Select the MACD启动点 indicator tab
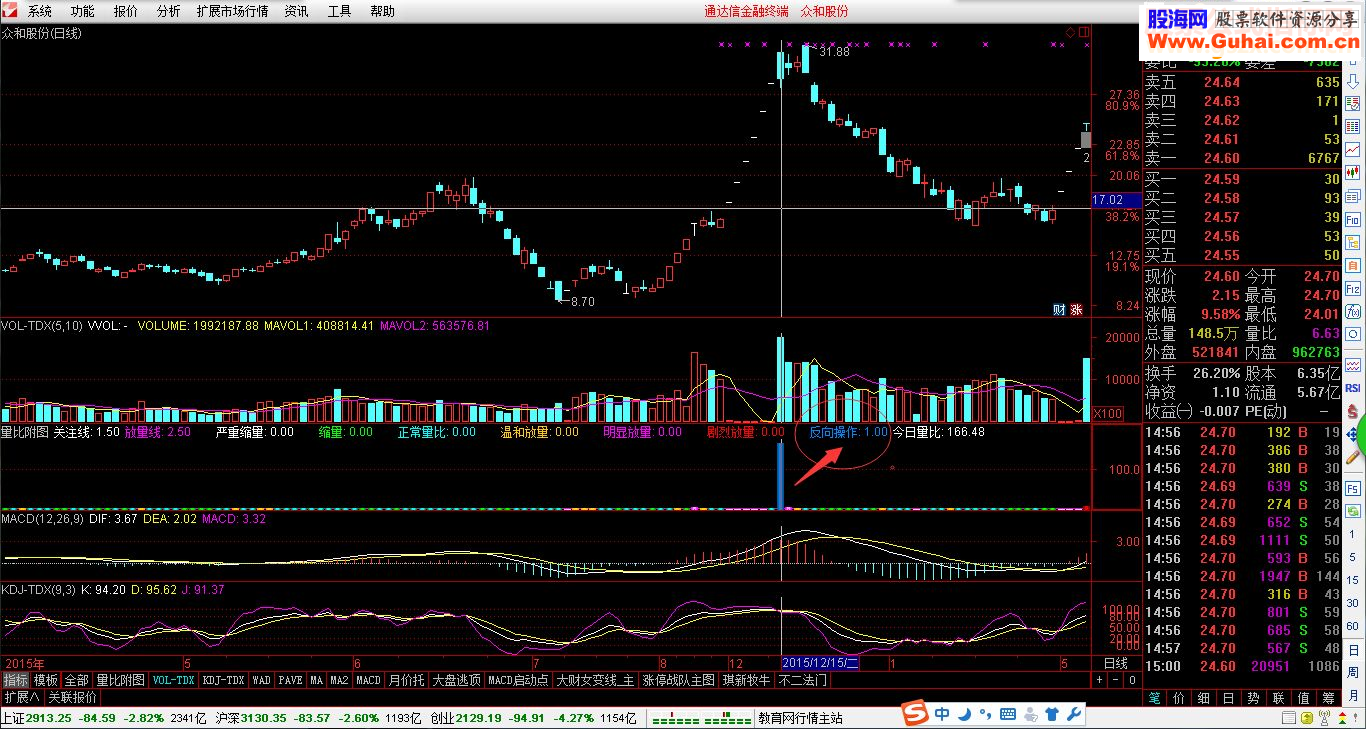 pos(519,680)
